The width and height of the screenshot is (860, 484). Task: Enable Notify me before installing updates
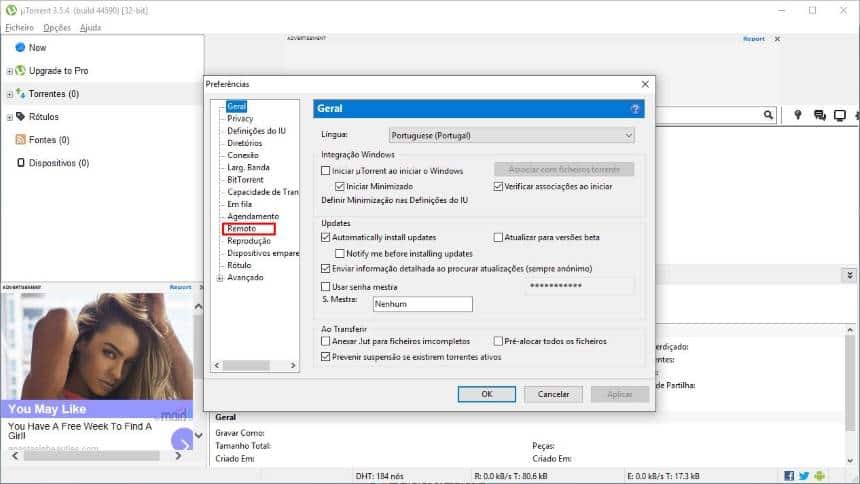[x=340, y=254]
